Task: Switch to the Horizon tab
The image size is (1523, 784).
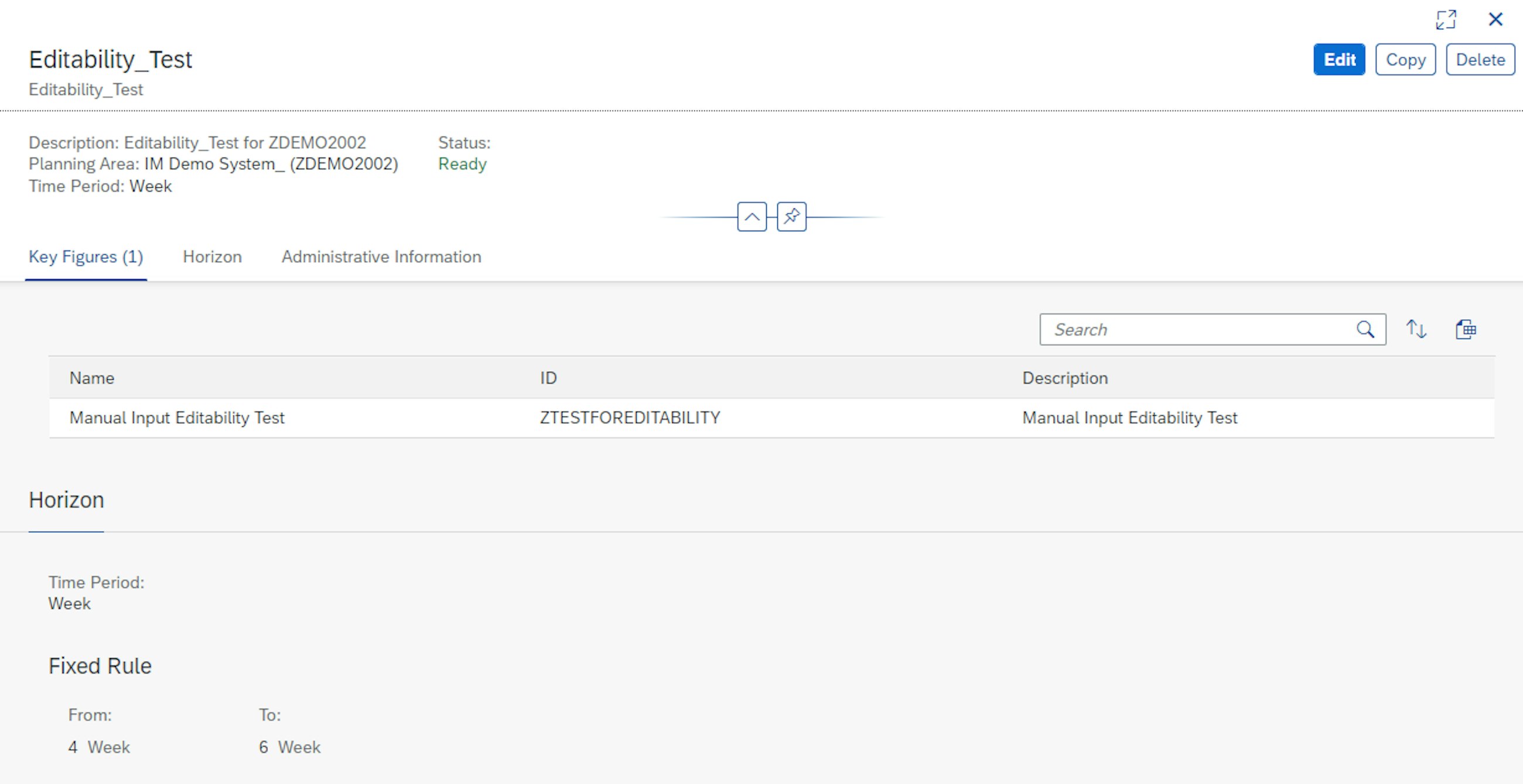Action: pyautogui.click(x=211, y=257)
